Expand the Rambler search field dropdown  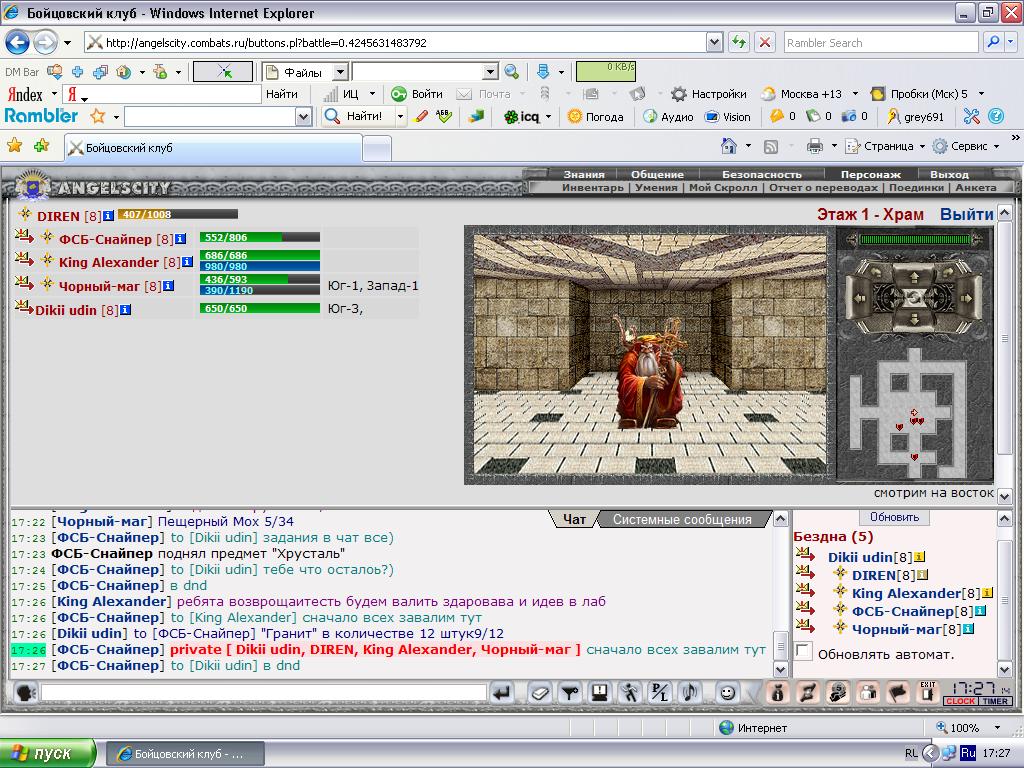[302, 117]
